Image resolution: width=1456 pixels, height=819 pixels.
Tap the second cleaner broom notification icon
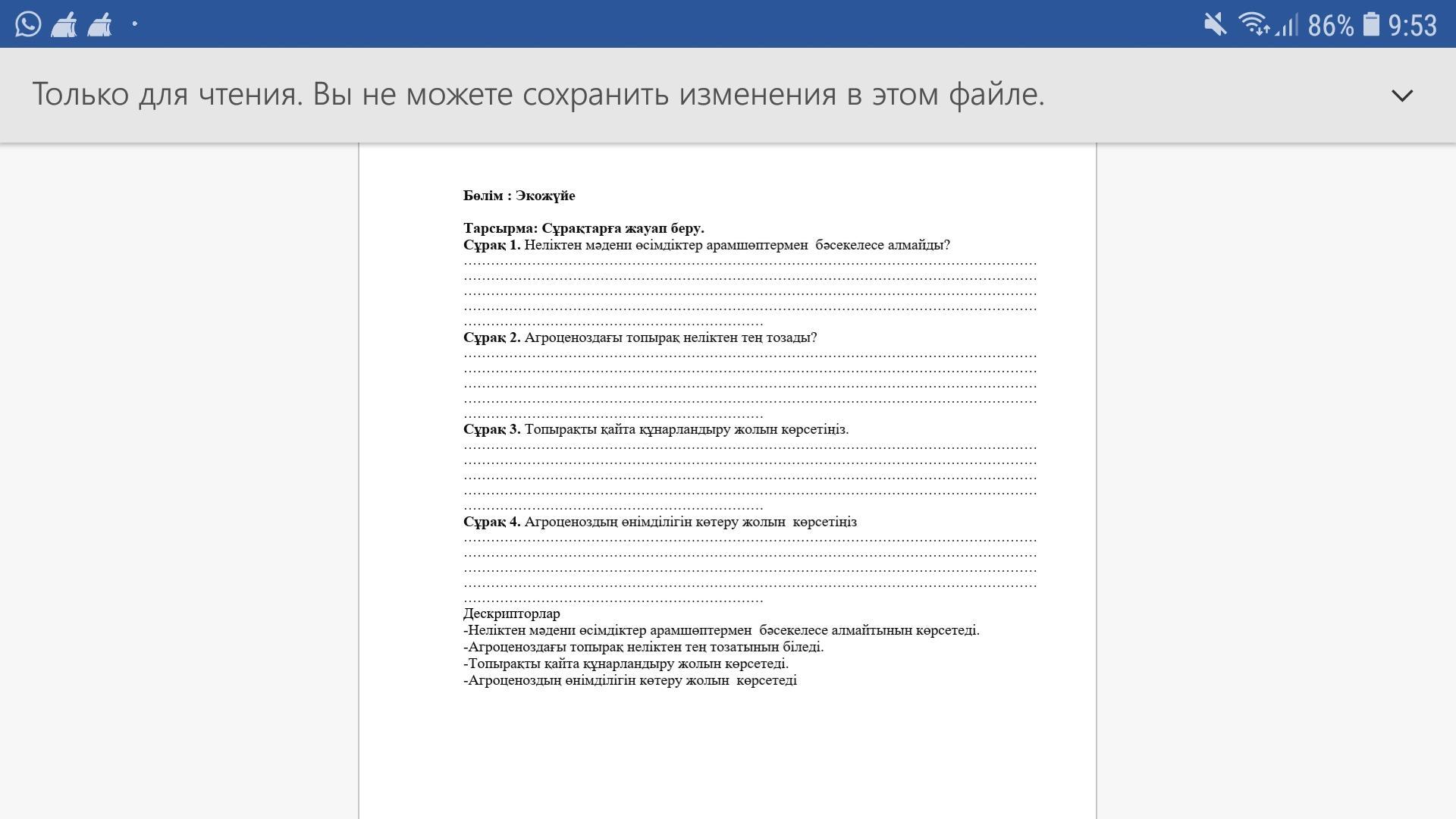point(99,24)
